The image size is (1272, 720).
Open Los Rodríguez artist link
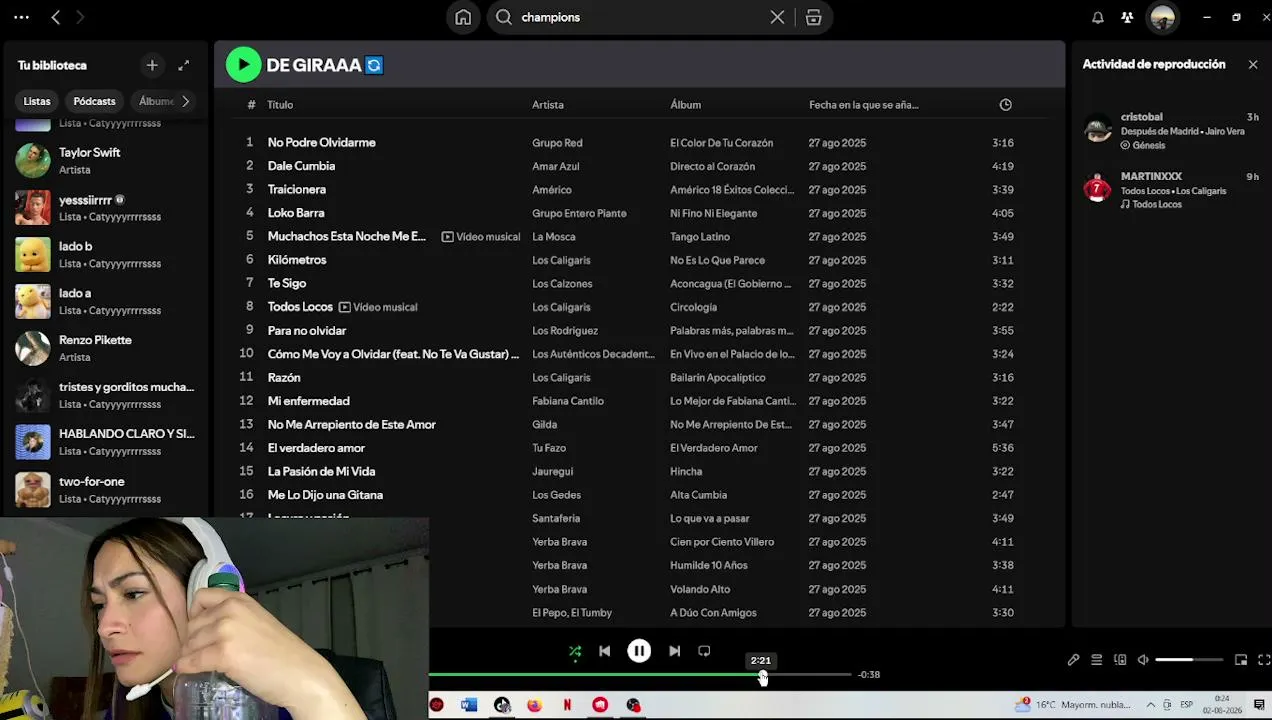tap(565, 331)
